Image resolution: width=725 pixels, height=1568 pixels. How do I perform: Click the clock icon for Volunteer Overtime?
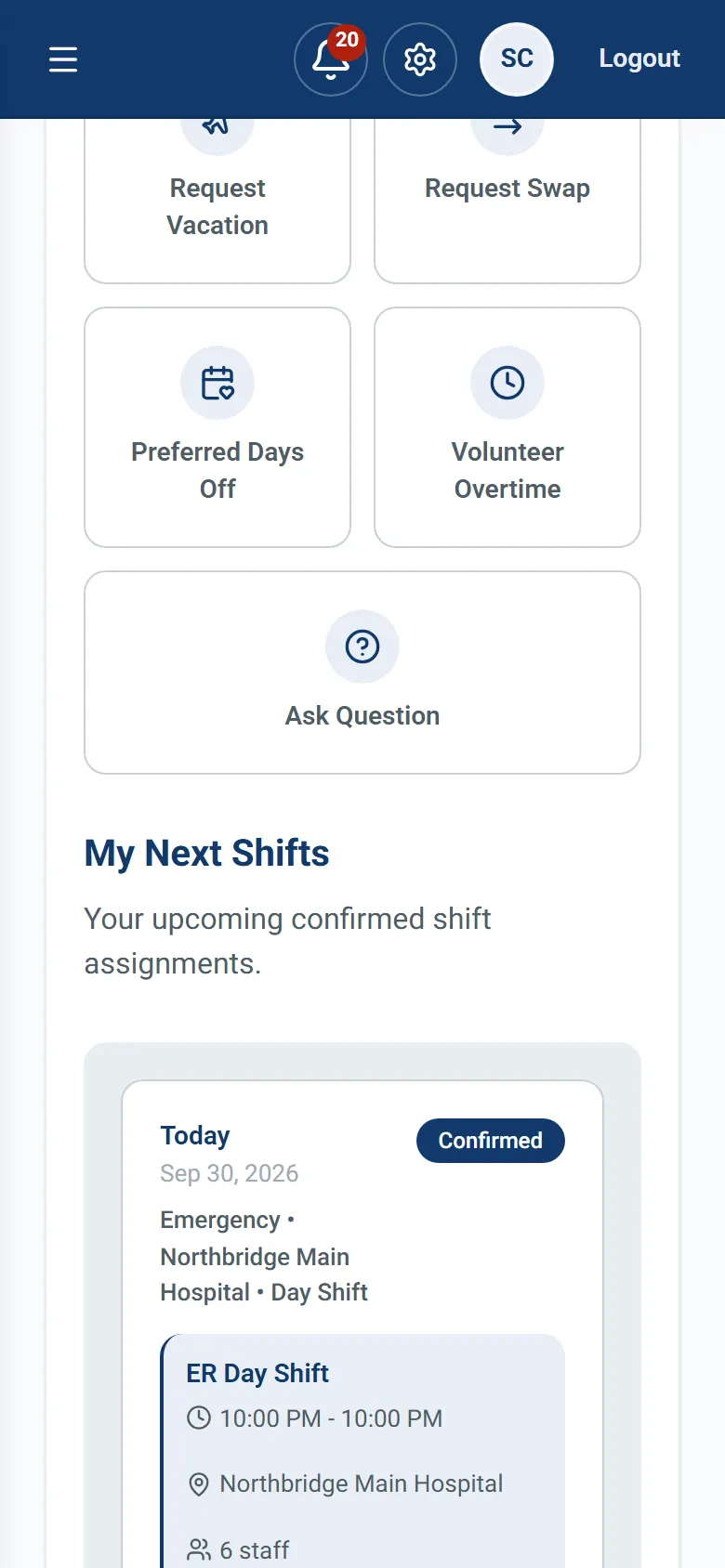click(x=507, y=383)
